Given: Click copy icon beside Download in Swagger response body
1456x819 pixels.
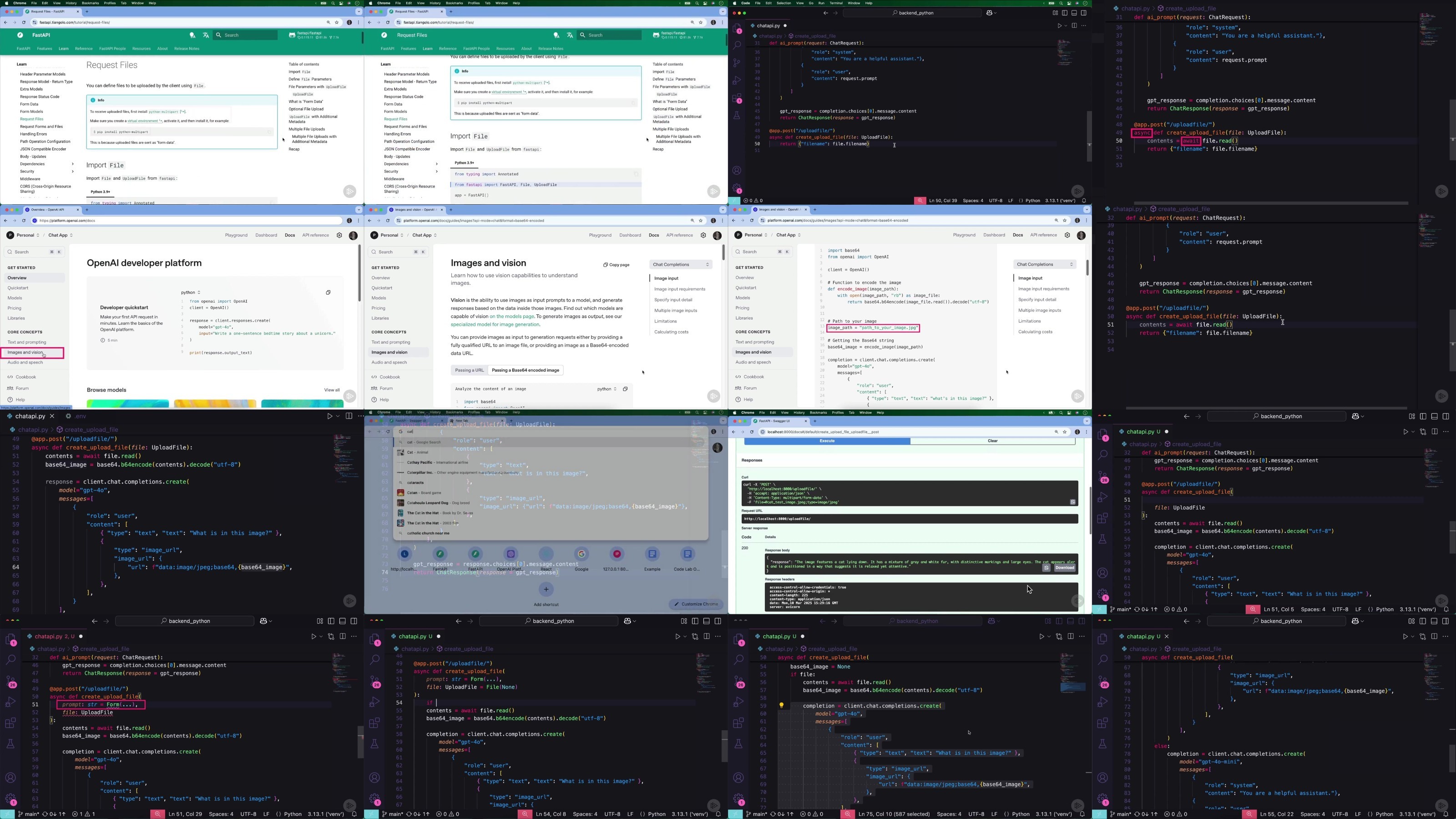Looking at the screenshot, I should 1046,567.
